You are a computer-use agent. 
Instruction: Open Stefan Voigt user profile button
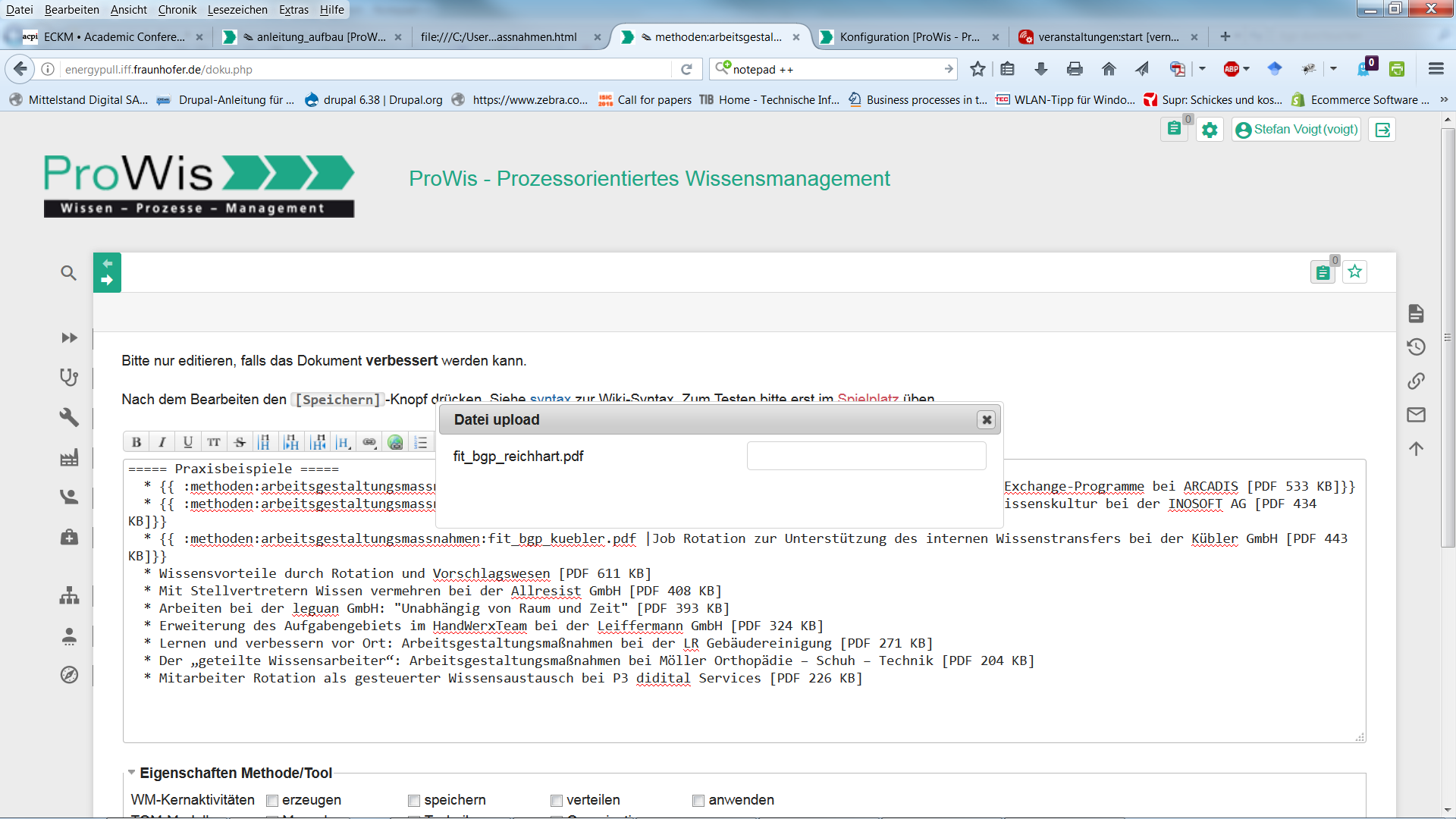pyautogui.click(x=1296, y=130)
